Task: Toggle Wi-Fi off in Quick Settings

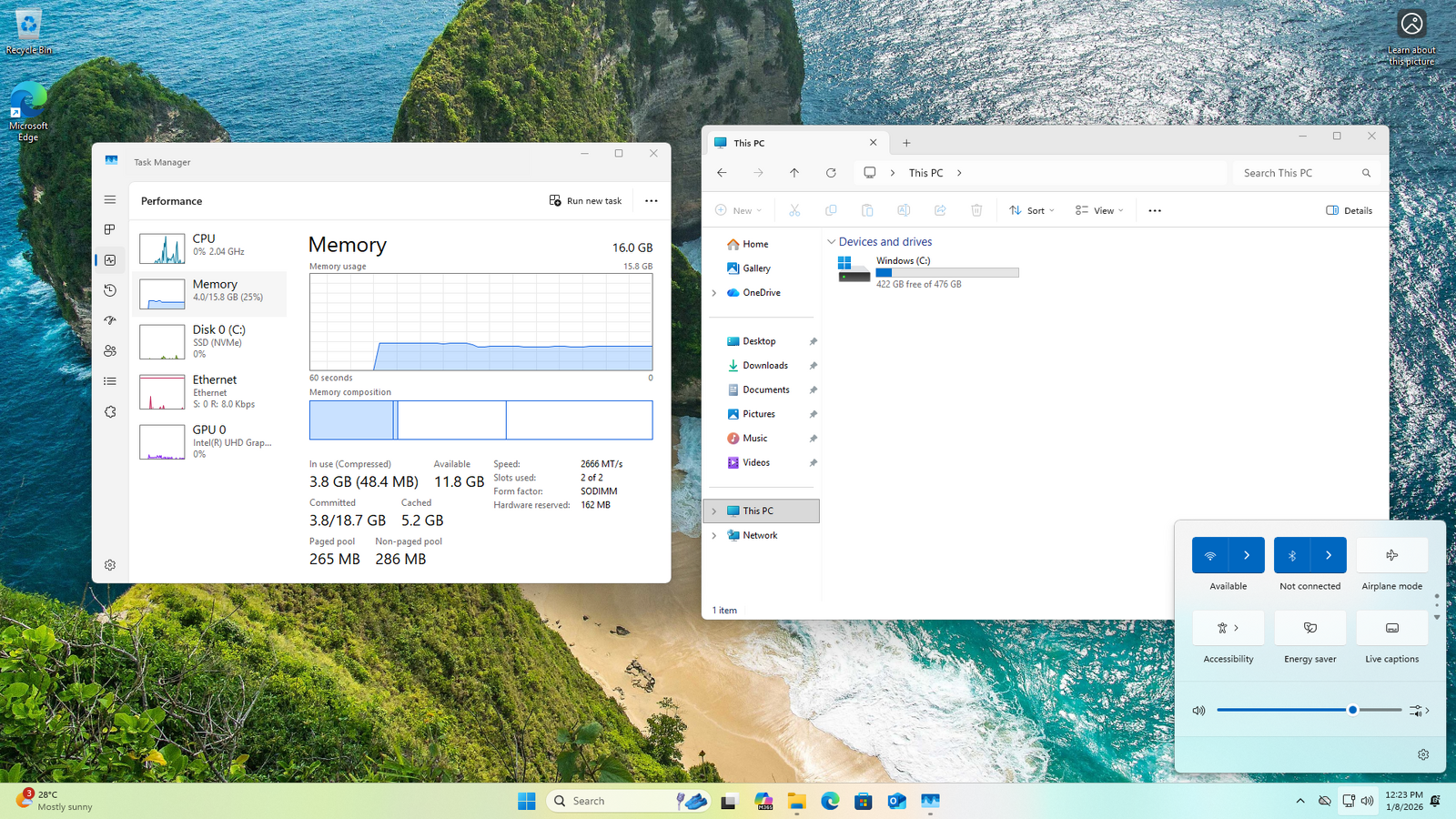Action: [x=1210, y=555]
